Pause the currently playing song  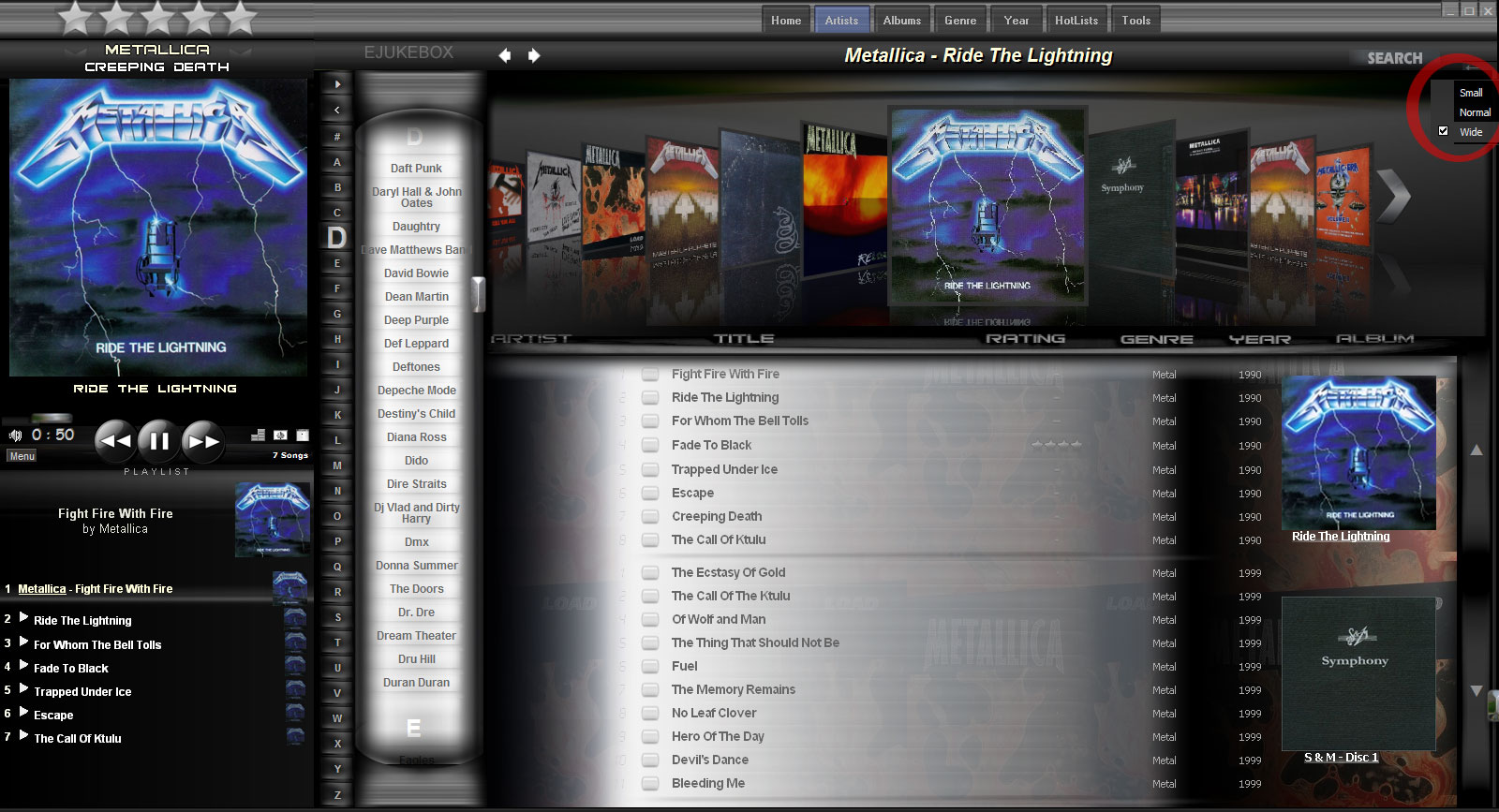click(x=159, y=440)
